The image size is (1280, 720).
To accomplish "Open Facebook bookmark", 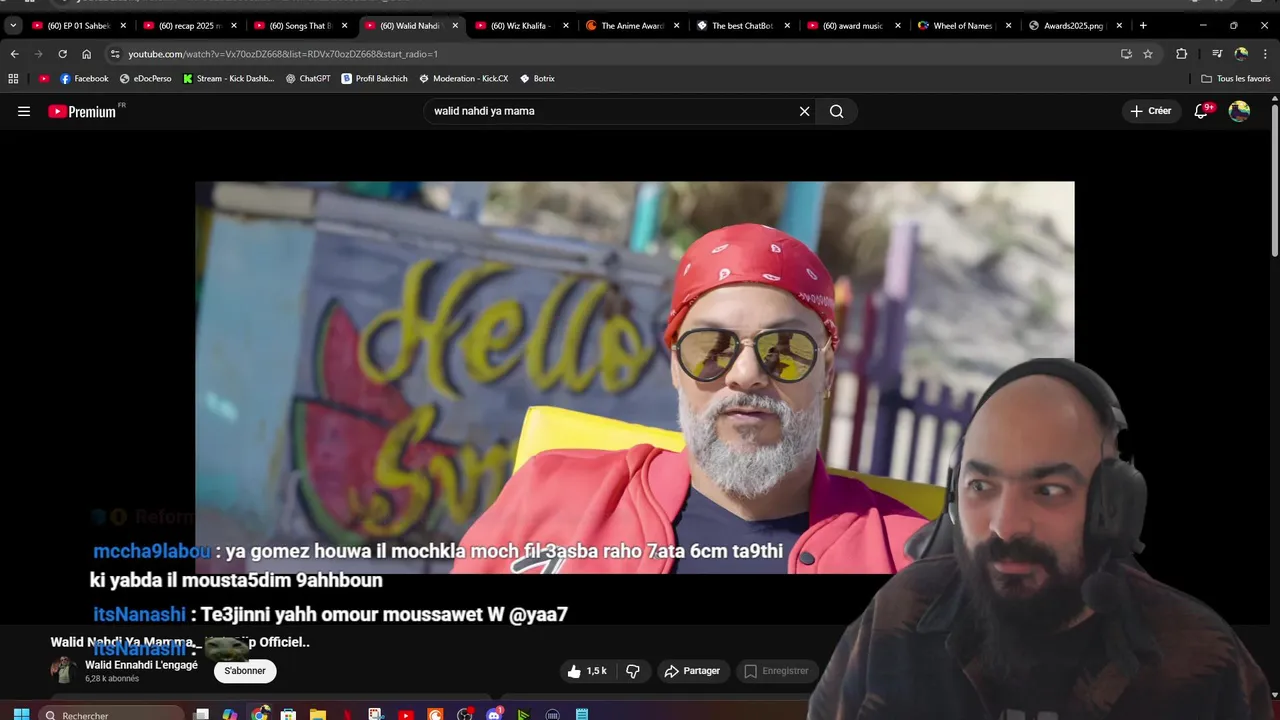I will point(84,78).
